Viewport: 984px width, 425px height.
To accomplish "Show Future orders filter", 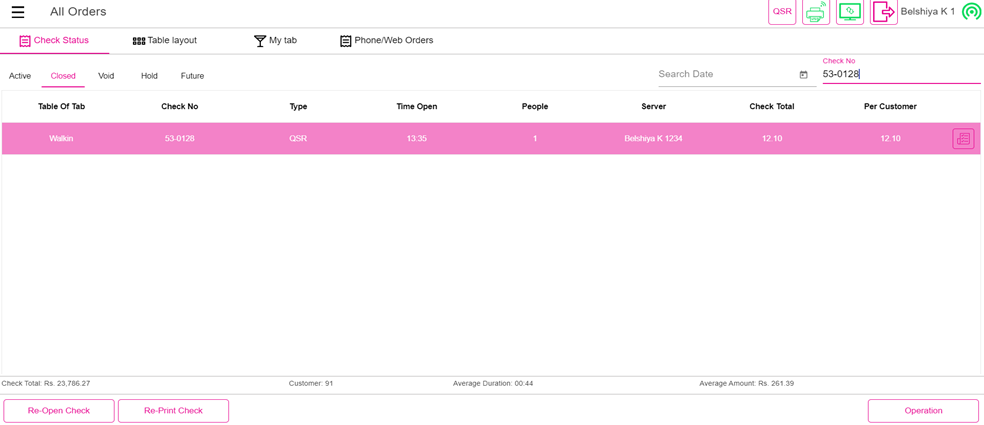I will 192,76.
